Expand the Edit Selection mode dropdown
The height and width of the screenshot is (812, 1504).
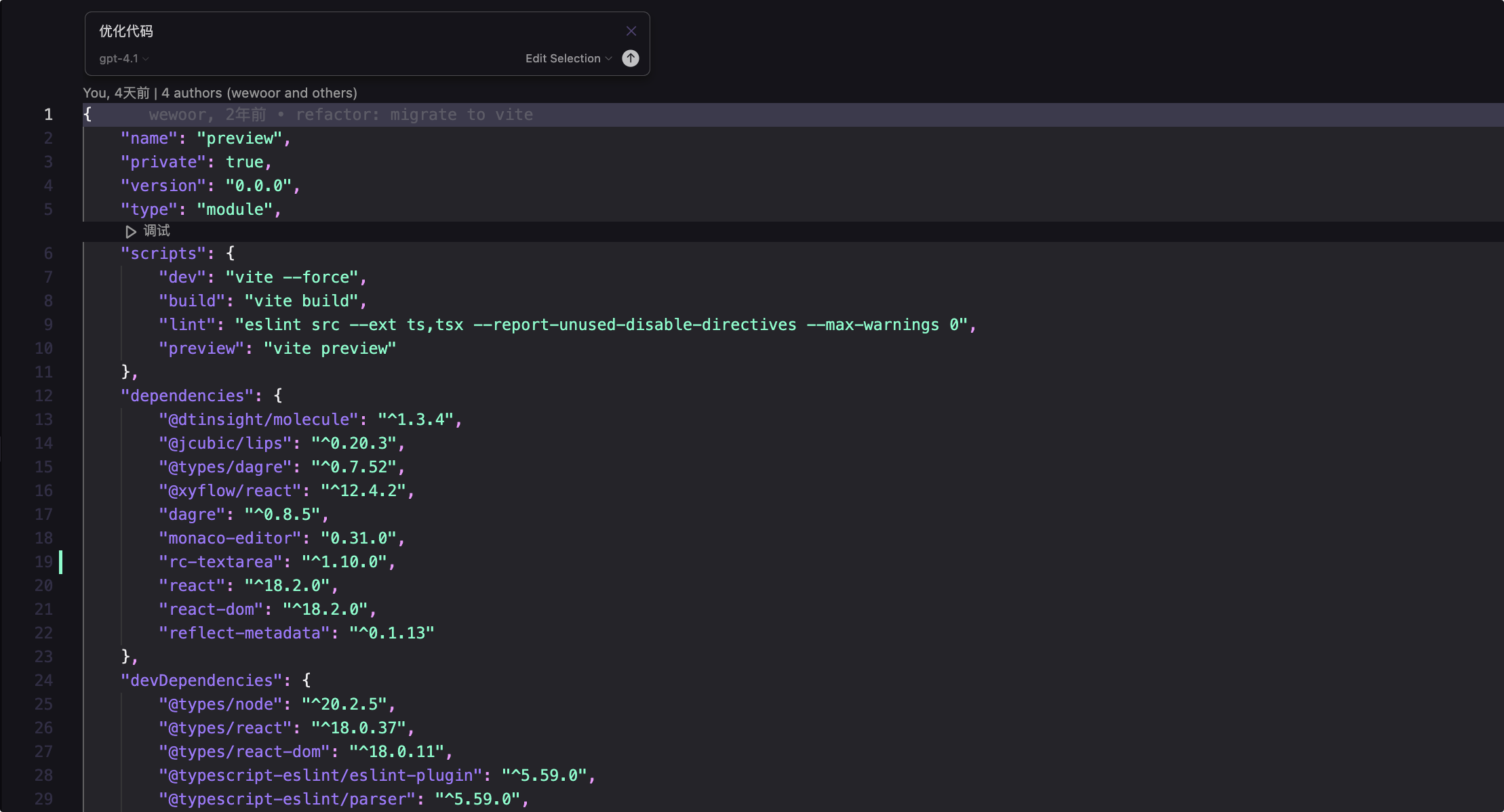[x=568, y=58]
